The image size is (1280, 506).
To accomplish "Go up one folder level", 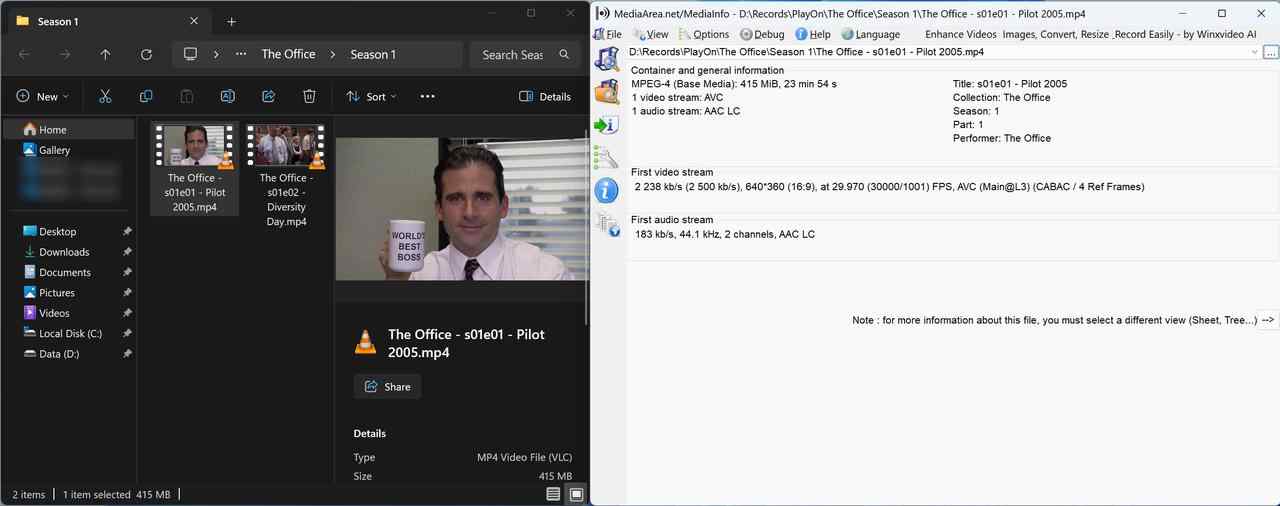I will (x=105, y=54).
